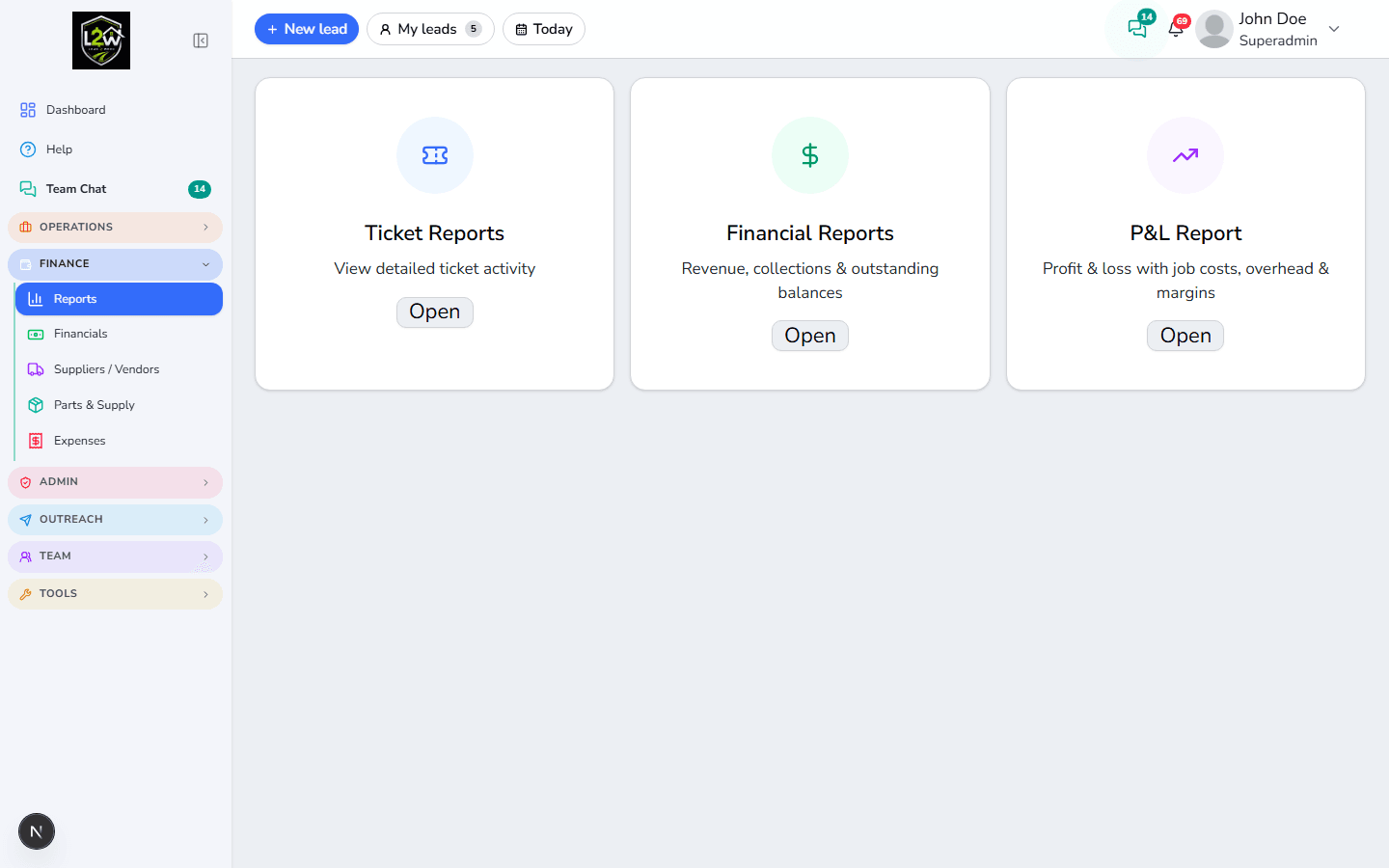Screen dimensions: 1389x868
Task: Click the Today button
Action: pyautogui.click(x=544, y=29)
